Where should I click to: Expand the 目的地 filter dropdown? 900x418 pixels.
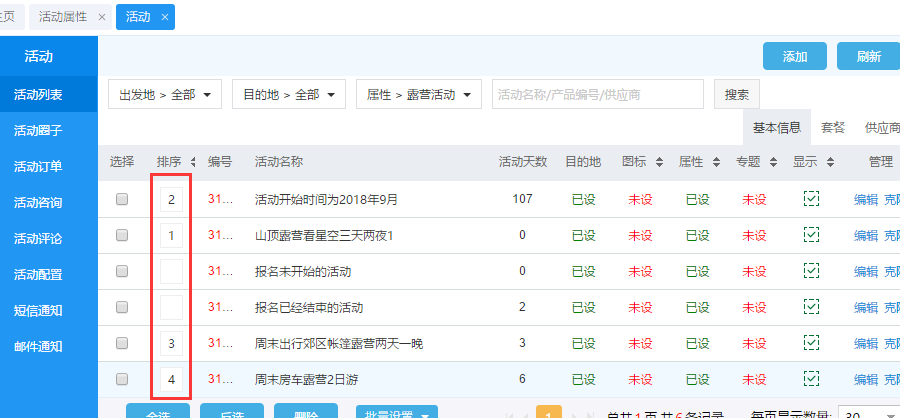[288, 95]
